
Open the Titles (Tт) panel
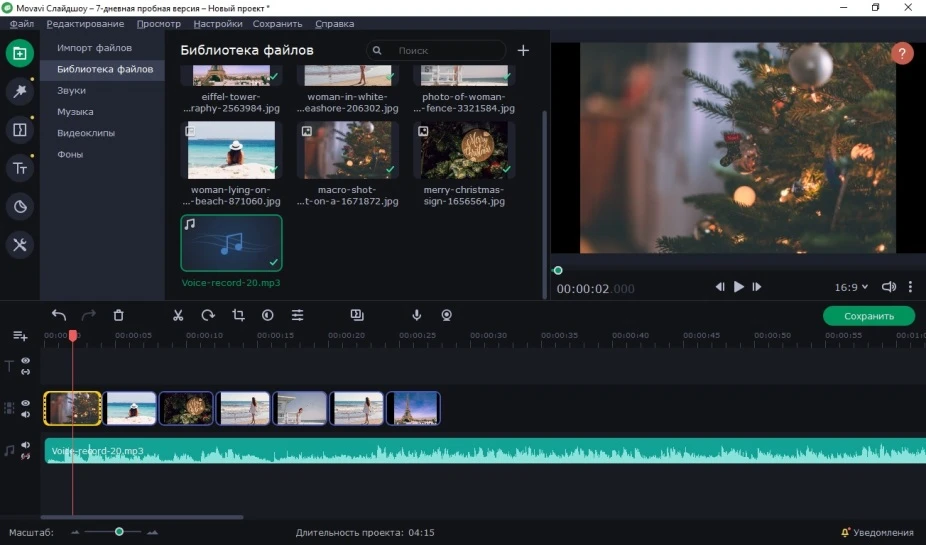click(20, 168)
